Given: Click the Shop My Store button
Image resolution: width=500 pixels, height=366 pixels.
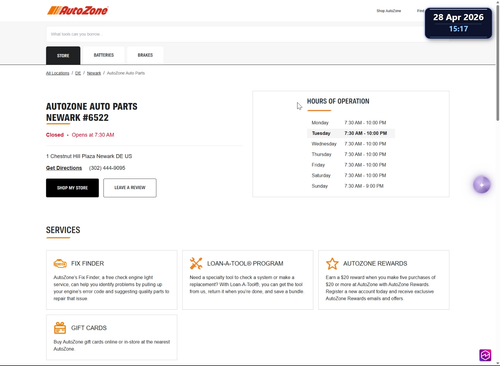Looking at the screenshot, I should pyautogui.click(x=72, y=188).
